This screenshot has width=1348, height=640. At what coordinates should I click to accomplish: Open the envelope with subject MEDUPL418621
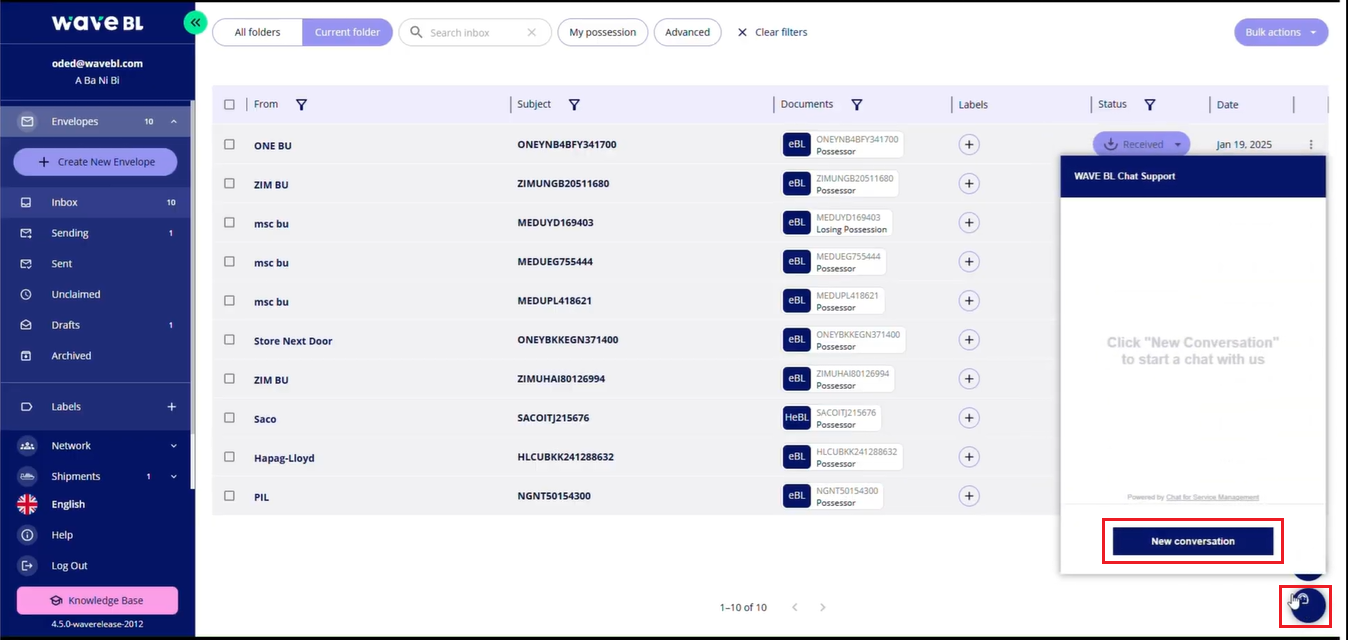coord(555,301)
